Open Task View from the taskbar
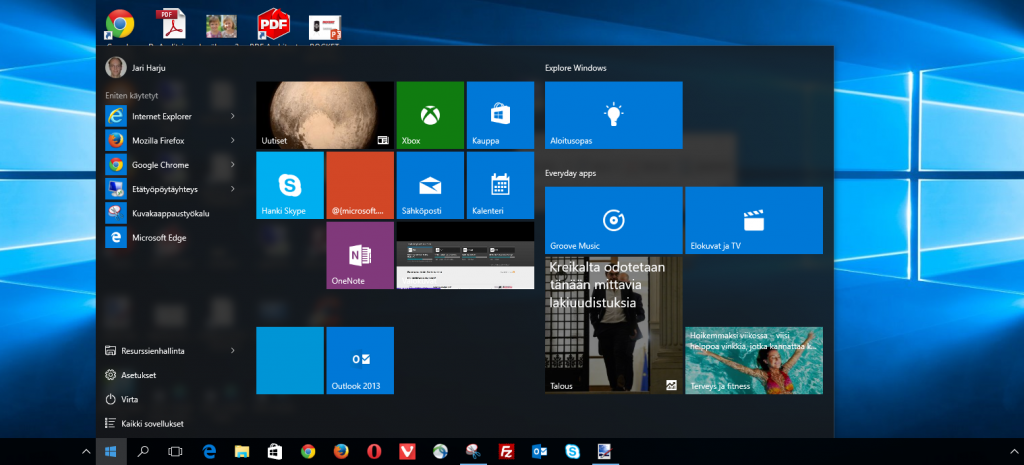This screenshot has height=465, width=1024. point(175,451)
